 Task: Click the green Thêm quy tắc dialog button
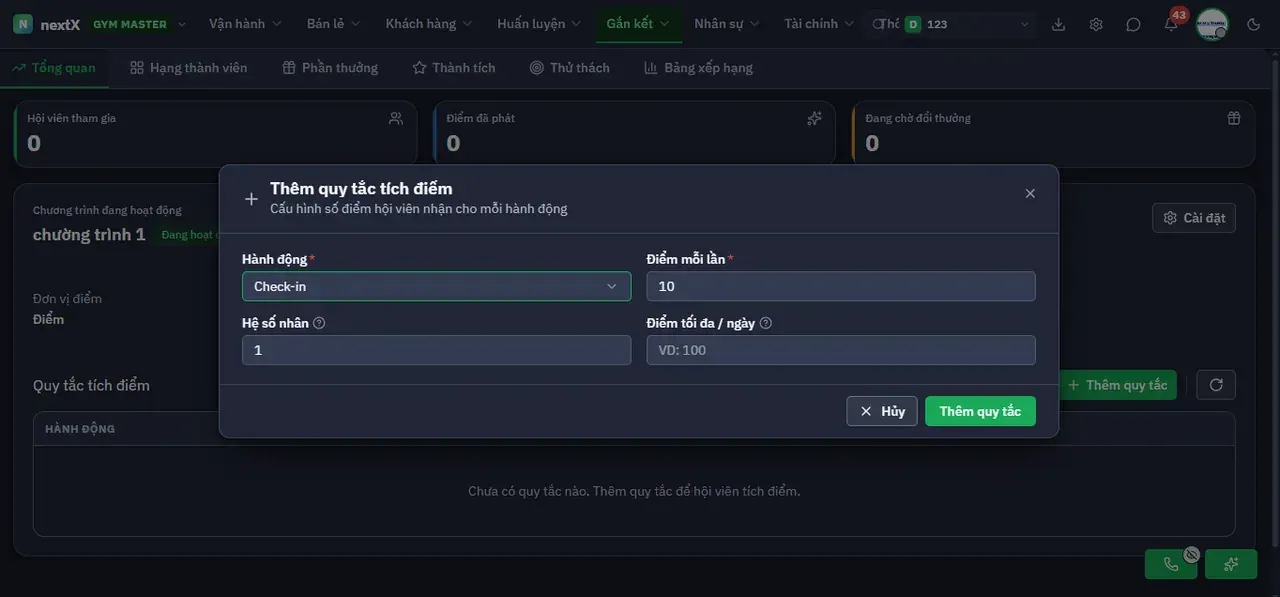[980, 411]
